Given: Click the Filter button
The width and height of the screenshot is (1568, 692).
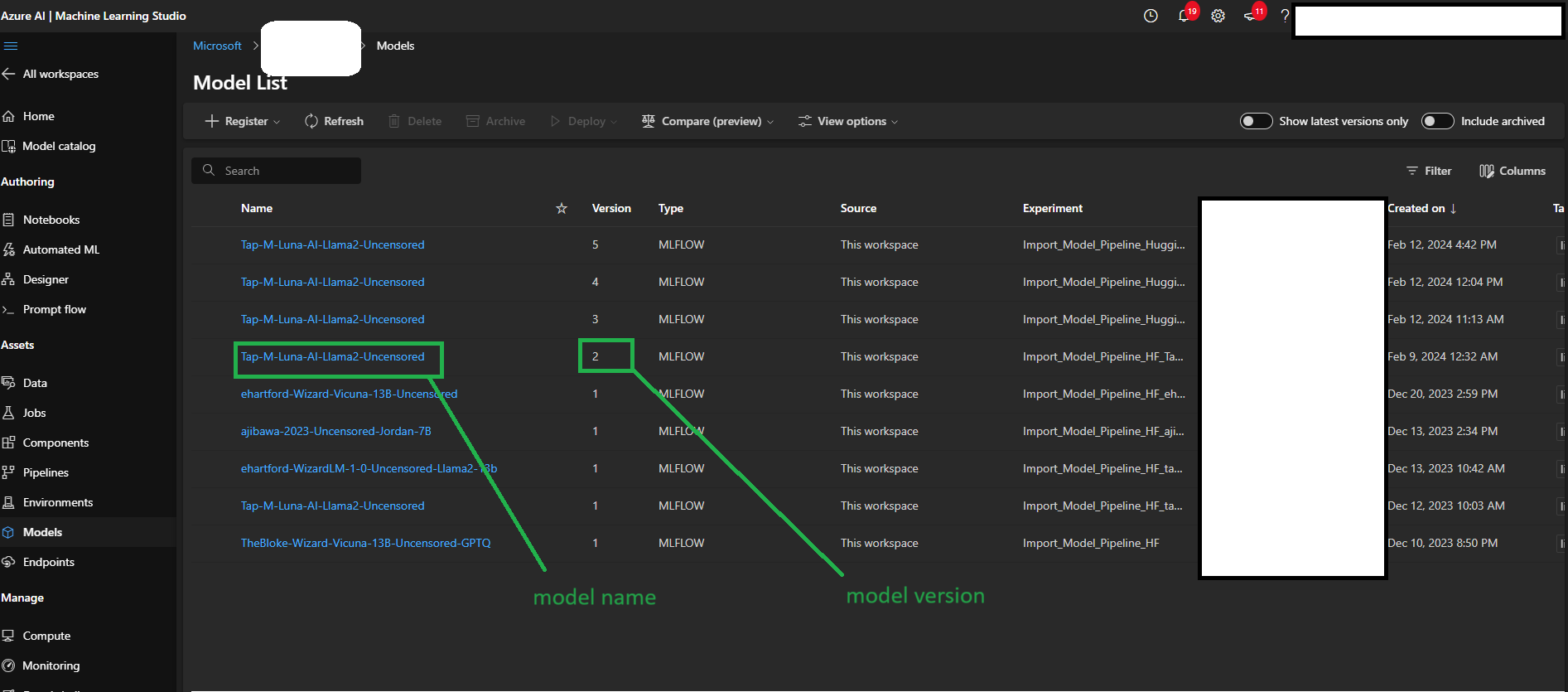Looking at the screenshot, I should 1429,171.
